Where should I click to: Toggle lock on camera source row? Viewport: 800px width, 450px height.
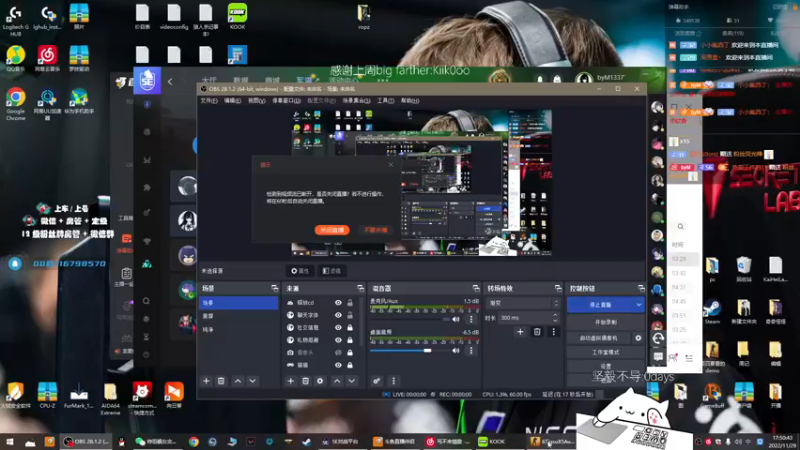pyautogui.click(x=350, y=353)
